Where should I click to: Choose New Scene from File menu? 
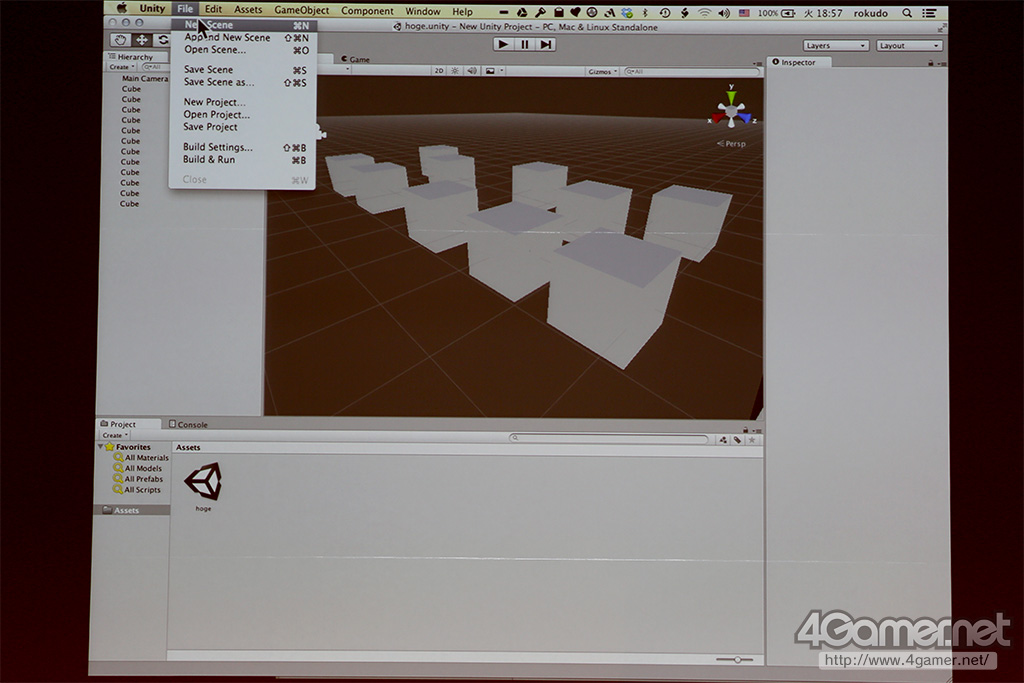[244, 25]
